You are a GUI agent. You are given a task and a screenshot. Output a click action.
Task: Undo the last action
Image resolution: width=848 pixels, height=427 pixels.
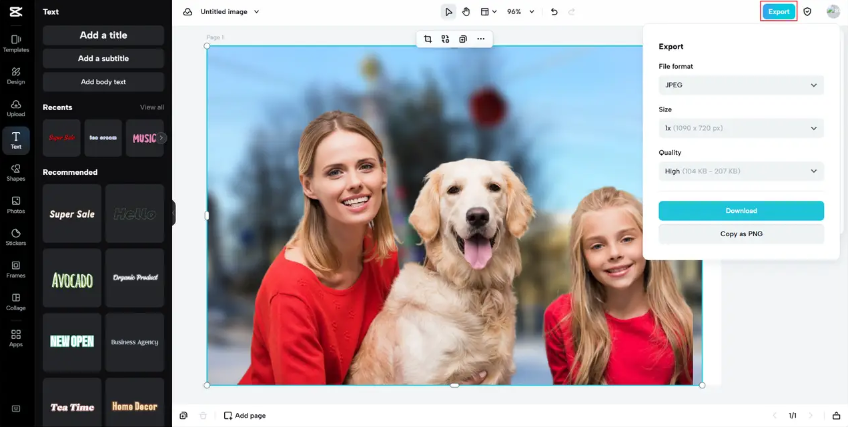(554, 11)
